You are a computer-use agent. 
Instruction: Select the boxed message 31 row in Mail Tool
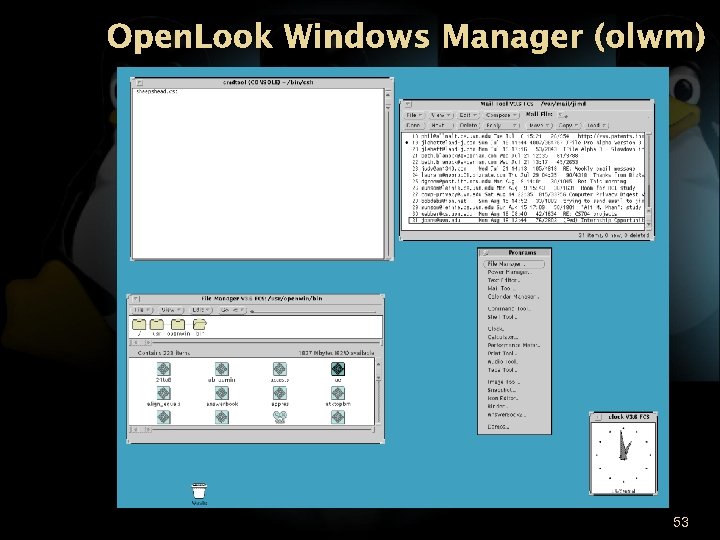coord(526,220)
